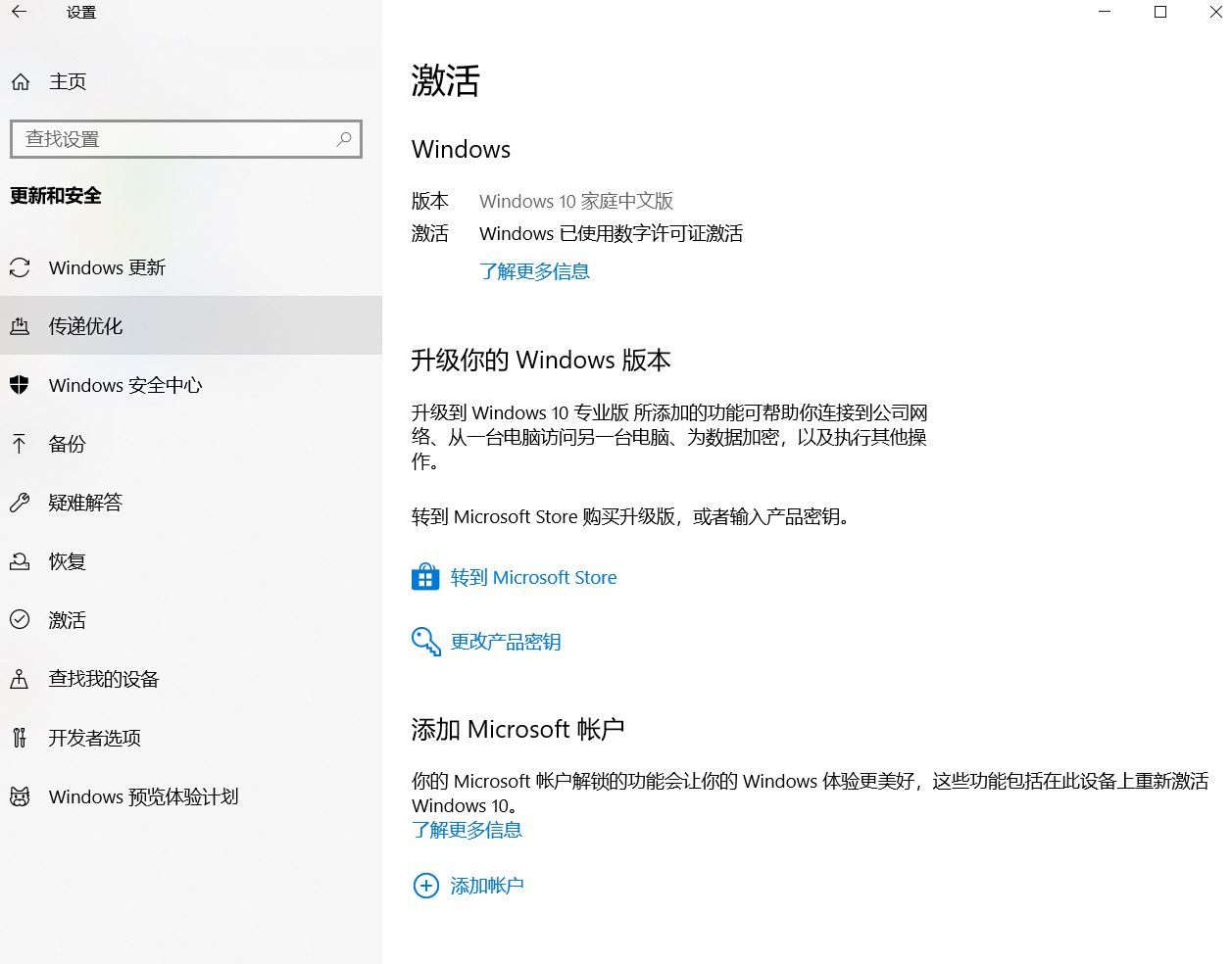Click the back arrow icon
This screenshot has width=1232, height=964.
(x=20, y=13)
